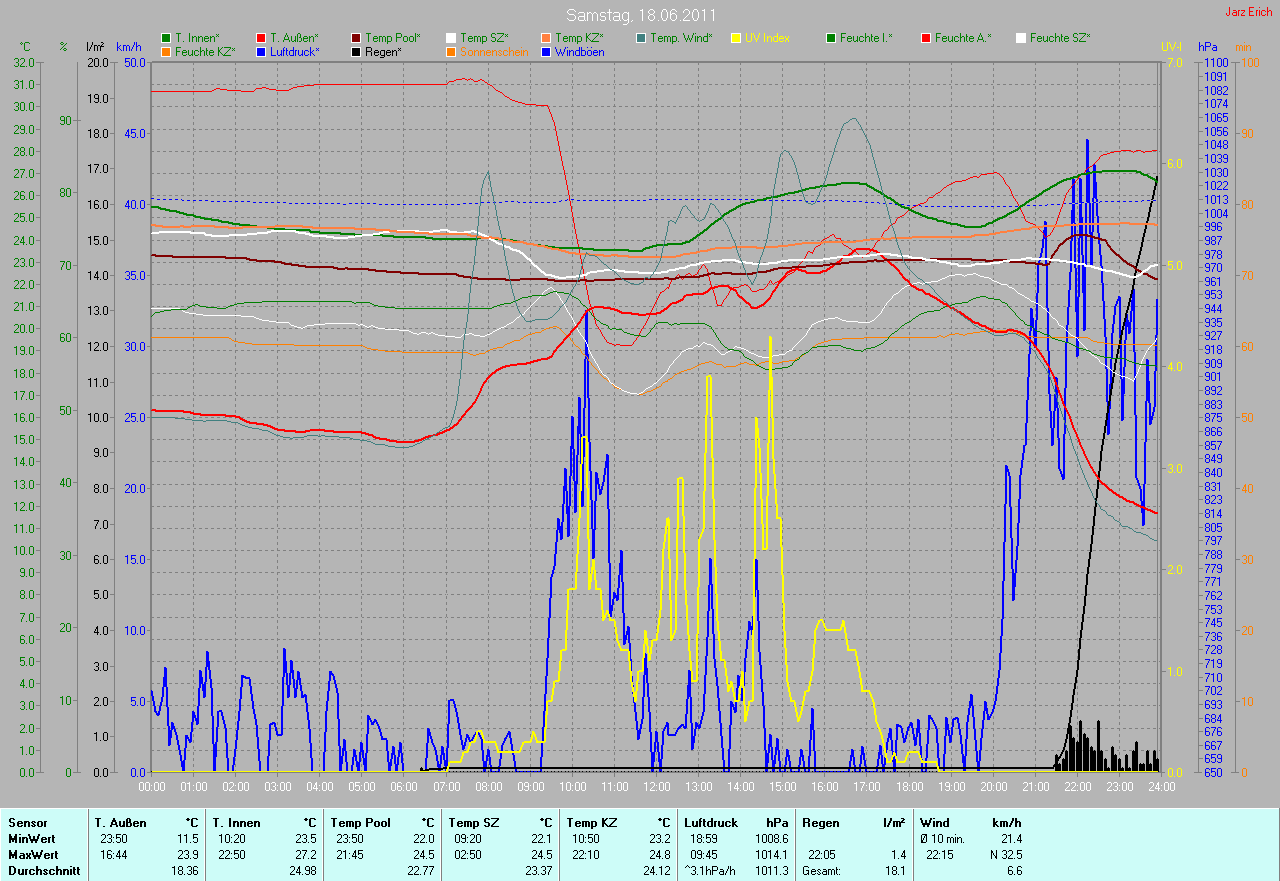Select the 'Feuchte KZ*' legend label
This screenshot has width=1280, height=881.
[205, 51]
